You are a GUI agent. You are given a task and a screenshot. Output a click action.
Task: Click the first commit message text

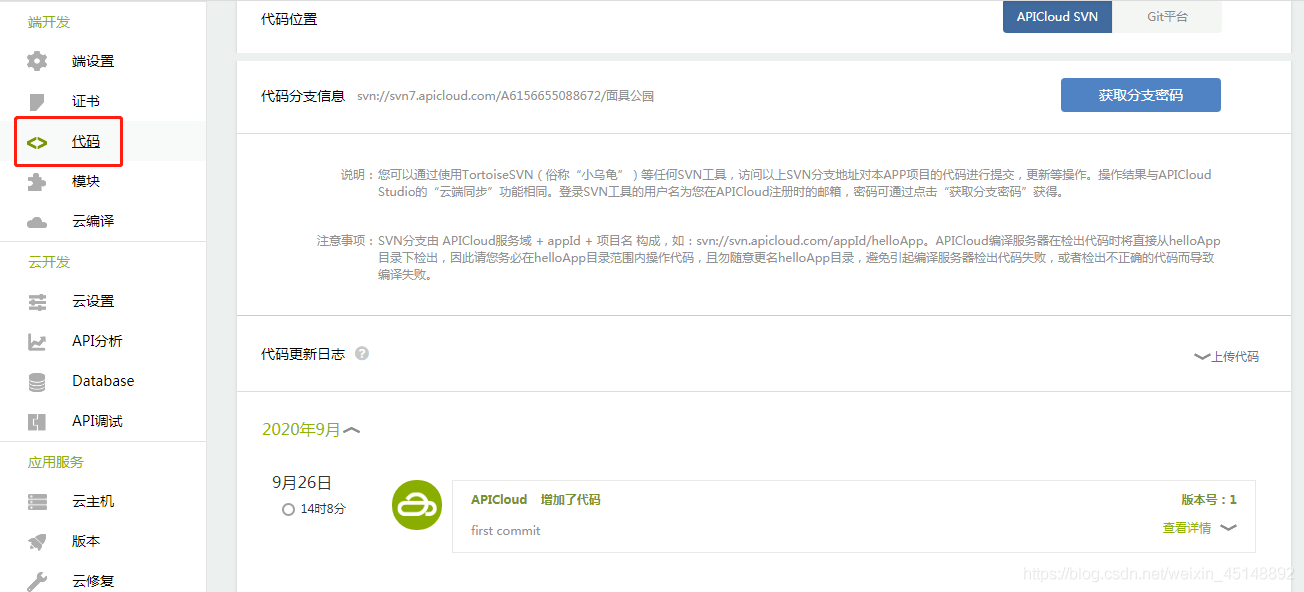[505, 530]
